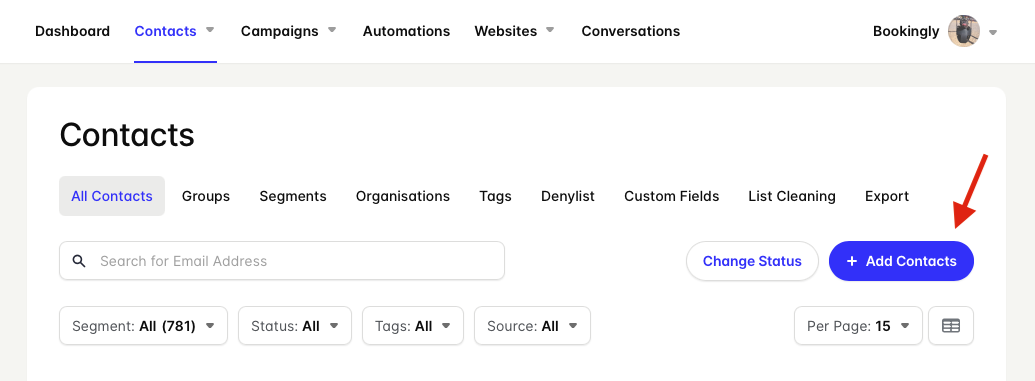Switch to the Groups tab
The width and height of the screenshot is (1035, 381).
pyautogui.click(x=206, y=196)
